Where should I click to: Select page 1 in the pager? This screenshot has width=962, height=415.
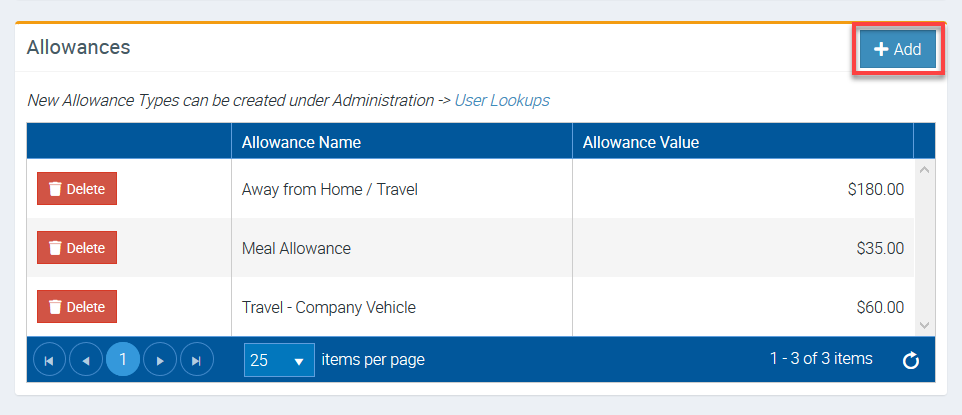tap(123, 360)
